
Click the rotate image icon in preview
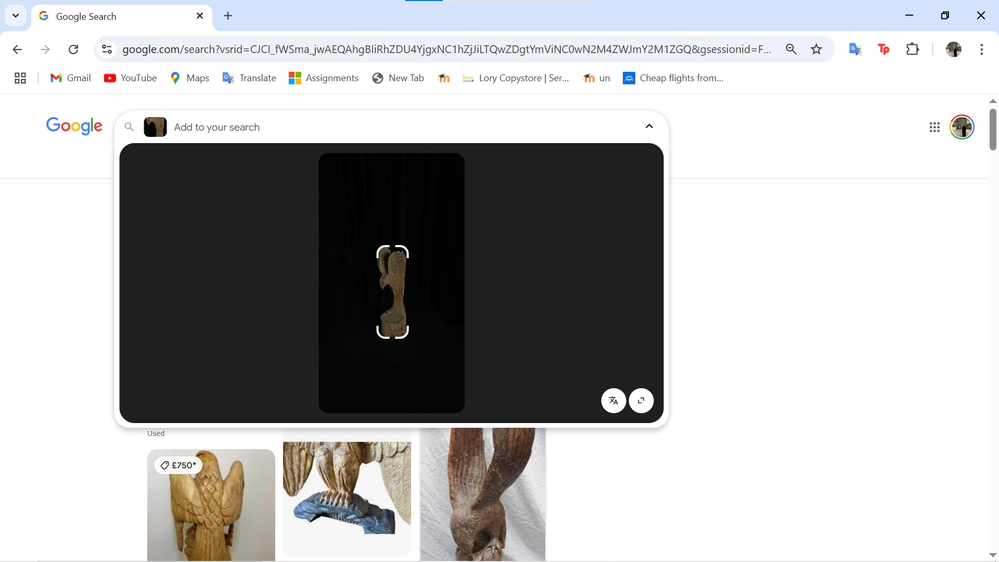pyautogui.click(x=641, y=400)
